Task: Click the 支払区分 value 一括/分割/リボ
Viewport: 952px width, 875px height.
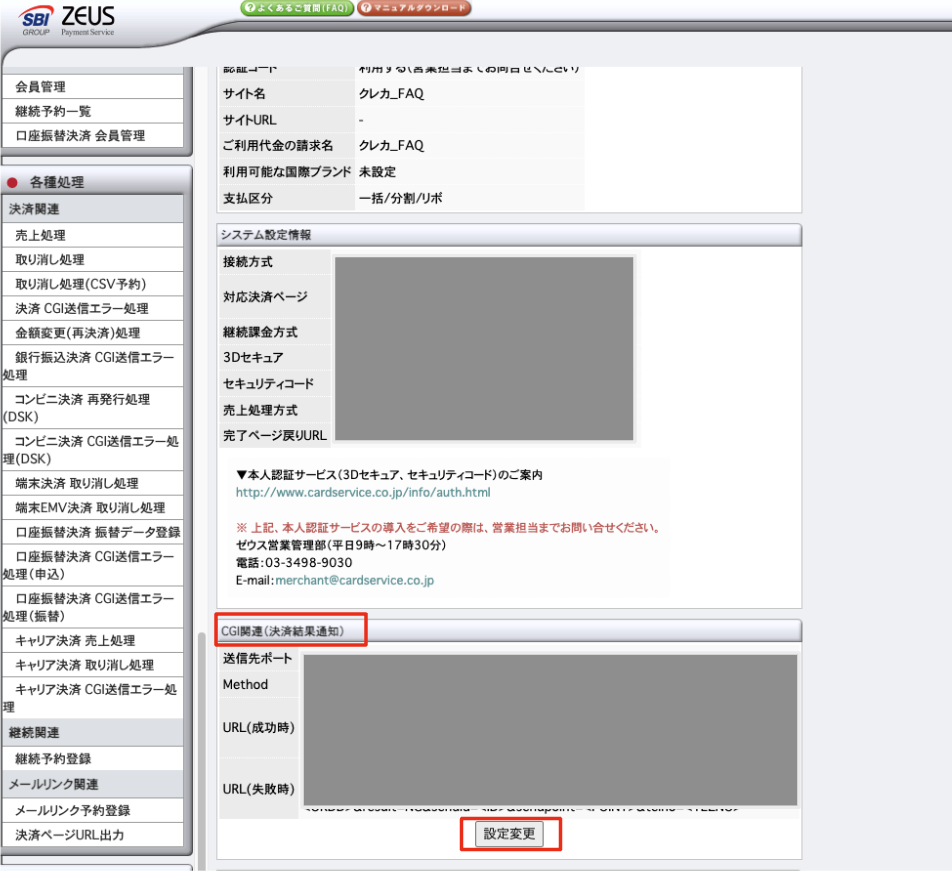Action: pos(400,198)
